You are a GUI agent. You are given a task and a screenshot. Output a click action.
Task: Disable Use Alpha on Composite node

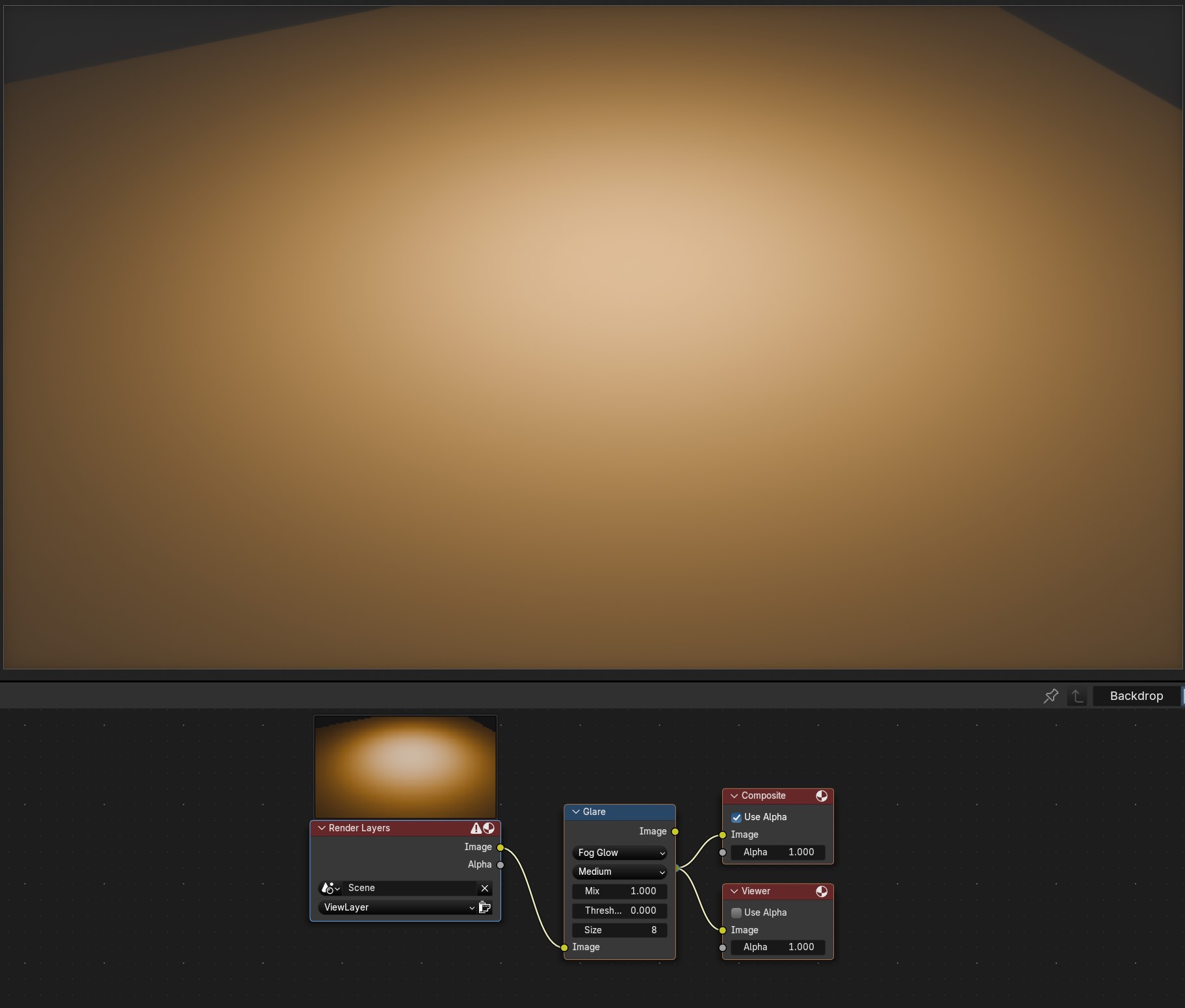click(x=736, y=818)
